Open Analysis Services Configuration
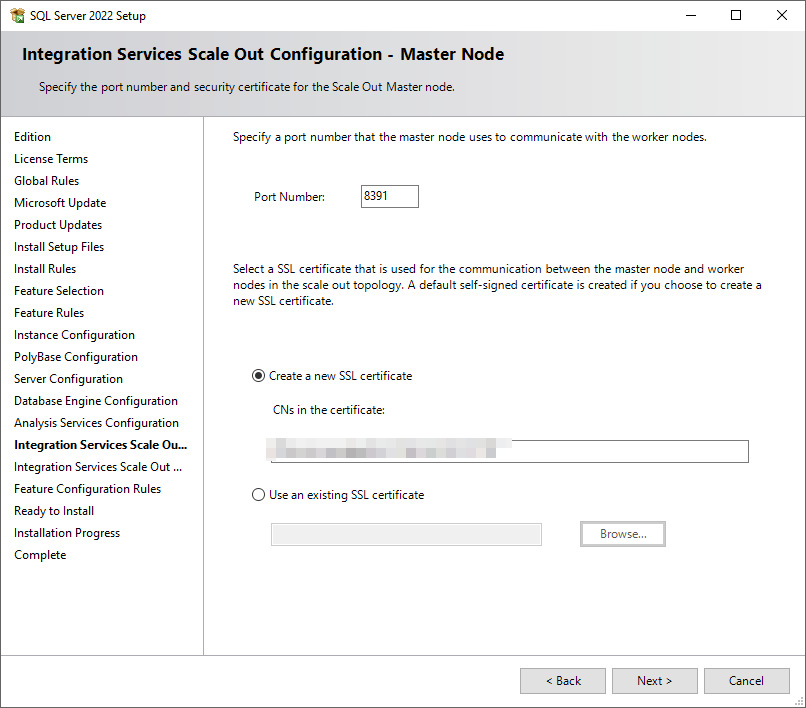 (x=96, y=422)
